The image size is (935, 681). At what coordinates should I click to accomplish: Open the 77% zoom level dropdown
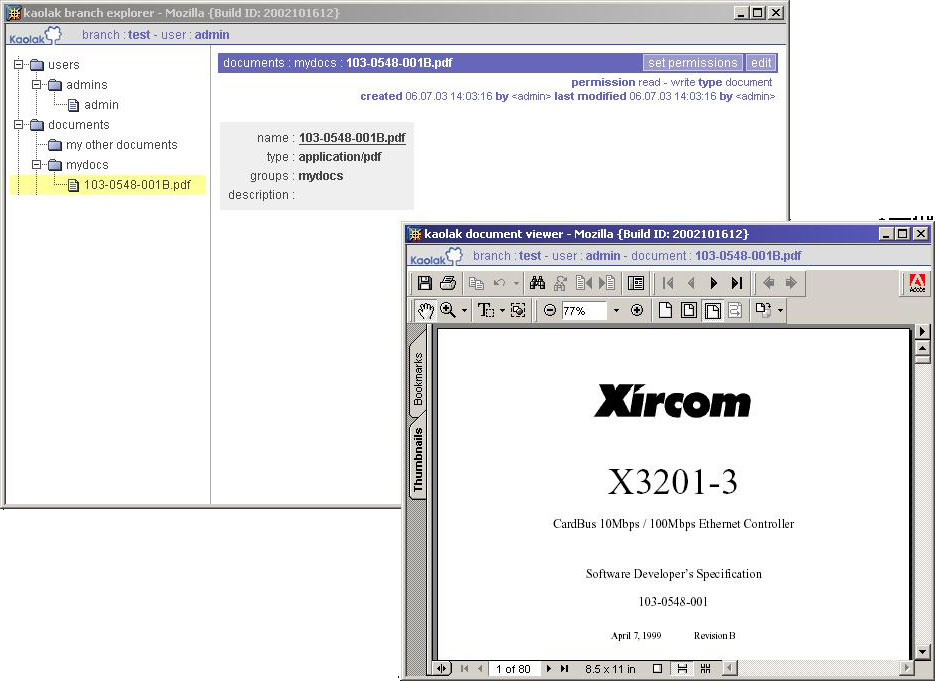coord(616,310)
